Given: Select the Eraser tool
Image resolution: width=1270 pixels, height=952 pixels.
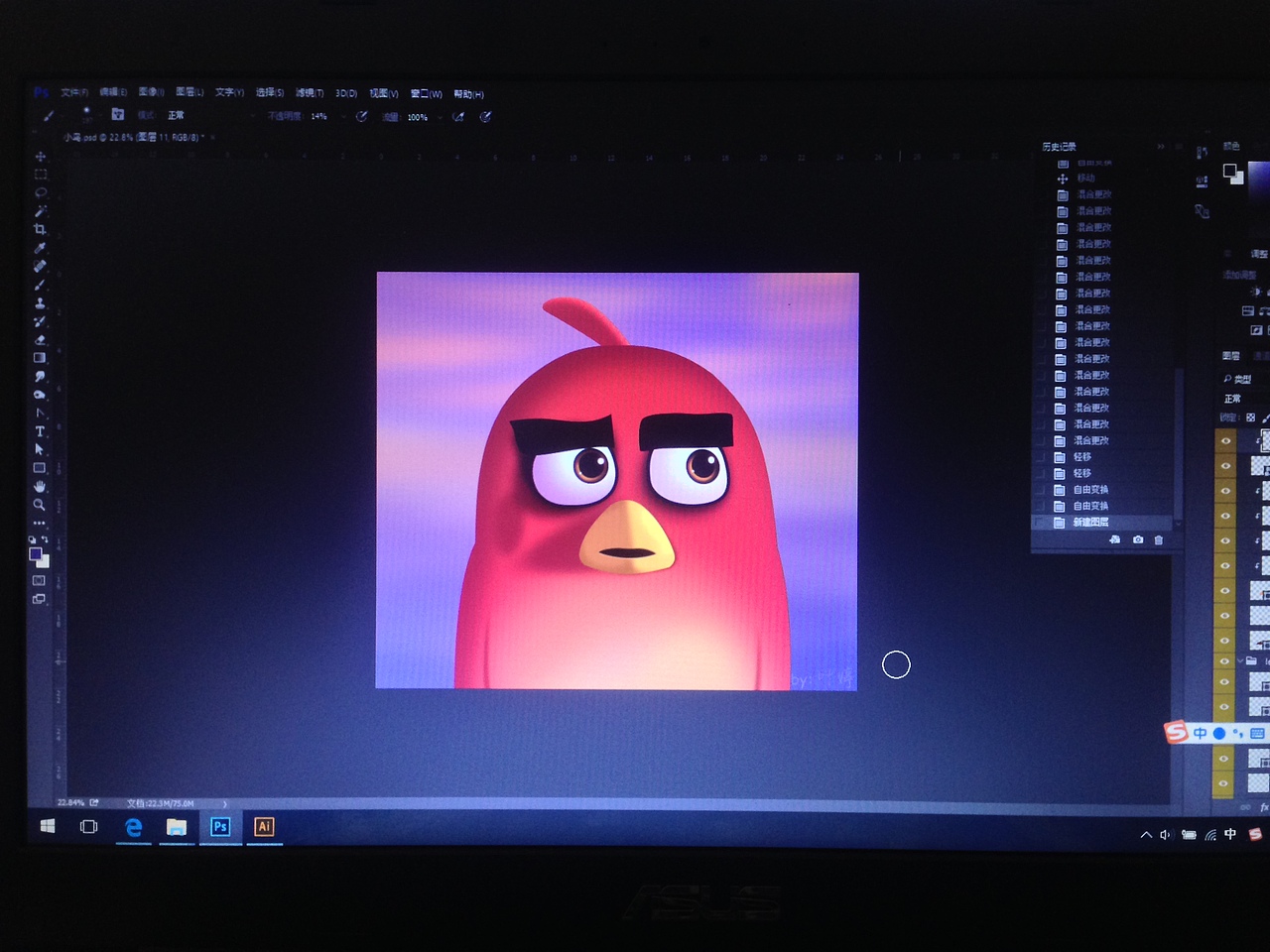Looking at the screenshot, I should click(40, 339).
